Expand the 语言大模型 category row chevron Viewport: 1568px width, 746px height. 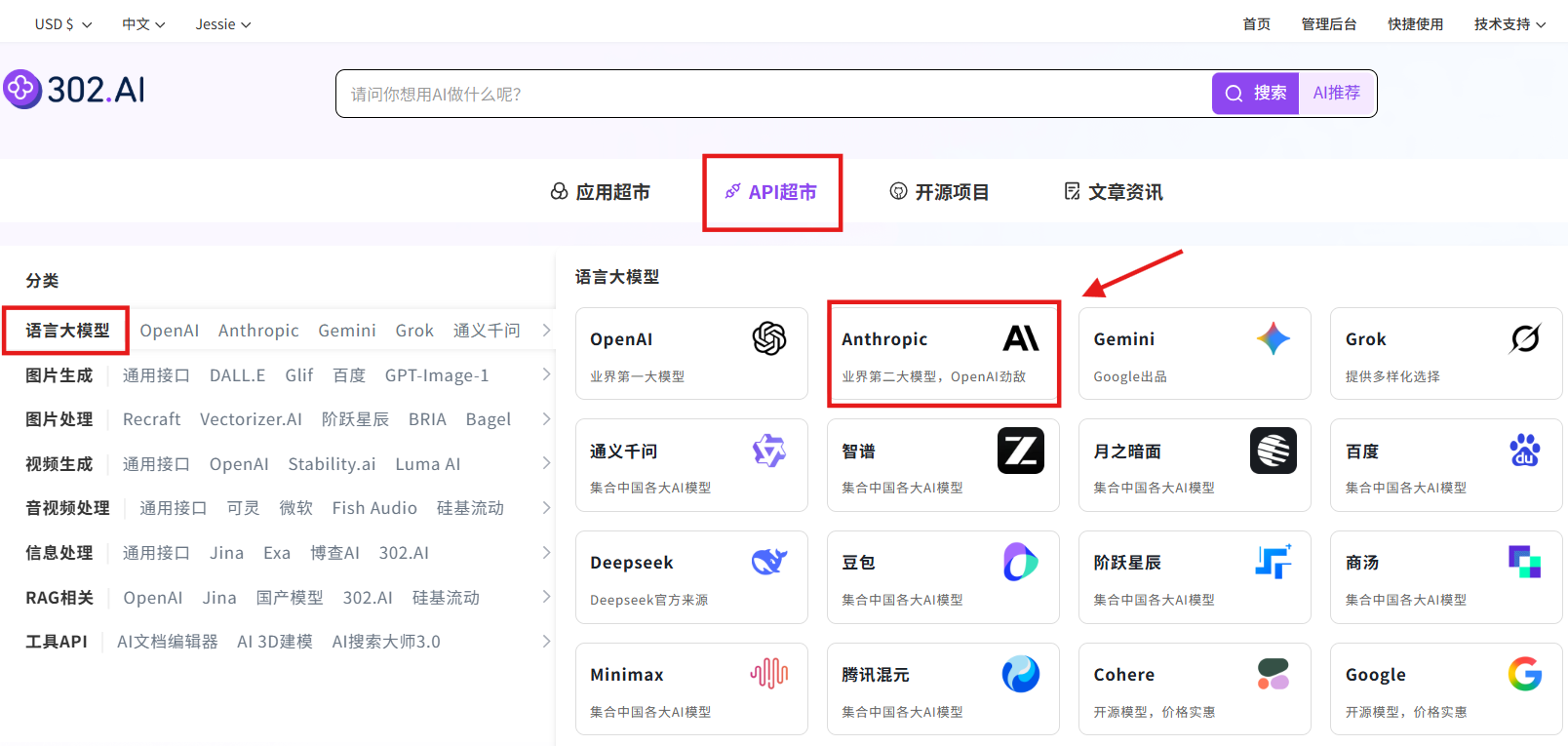tap(546, 331)
